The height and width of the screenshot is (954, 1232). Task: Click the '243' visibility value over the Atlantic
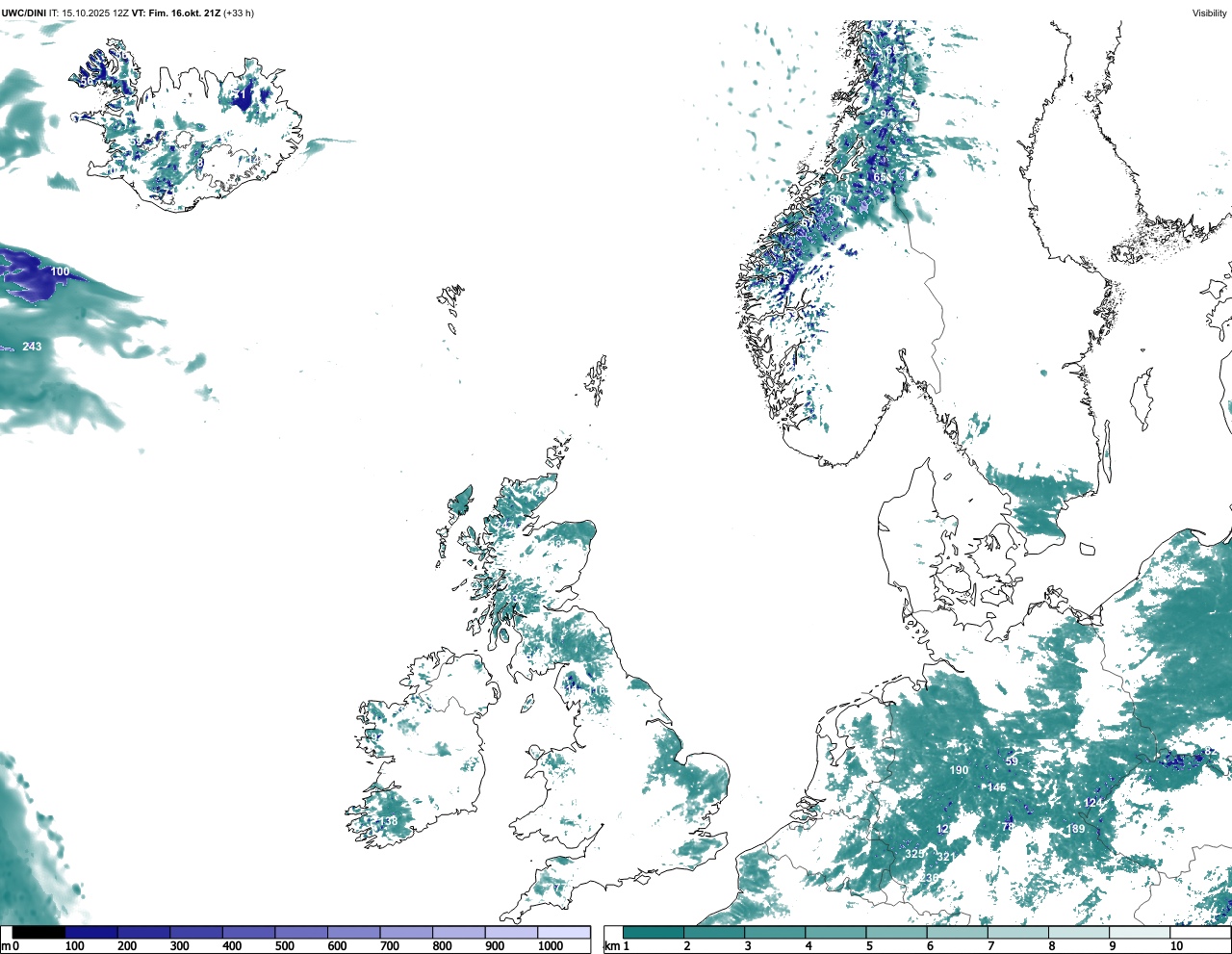point(32,347)
